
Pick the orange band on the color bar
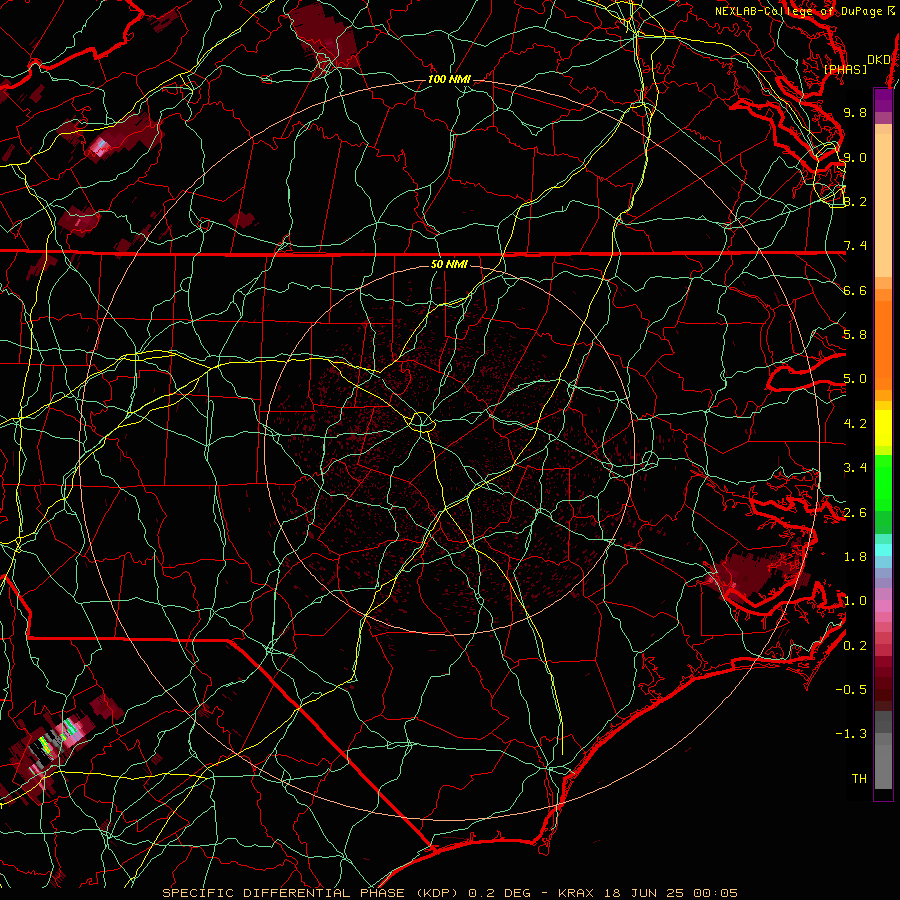click(x=883, y=344)
